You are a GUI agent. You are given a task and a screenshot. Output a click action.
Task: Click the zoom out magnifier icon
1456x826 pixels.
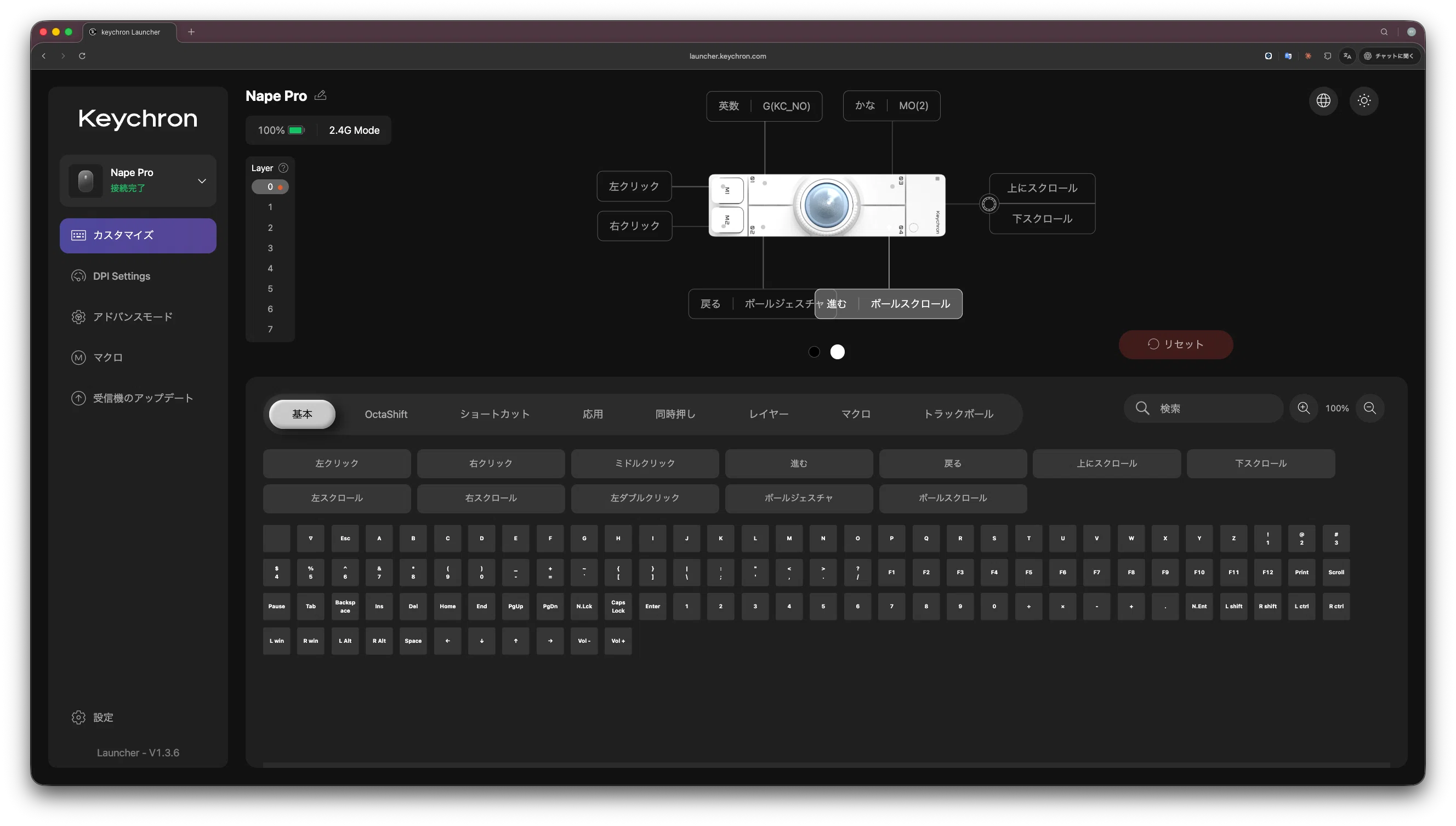click(1370, 409)
